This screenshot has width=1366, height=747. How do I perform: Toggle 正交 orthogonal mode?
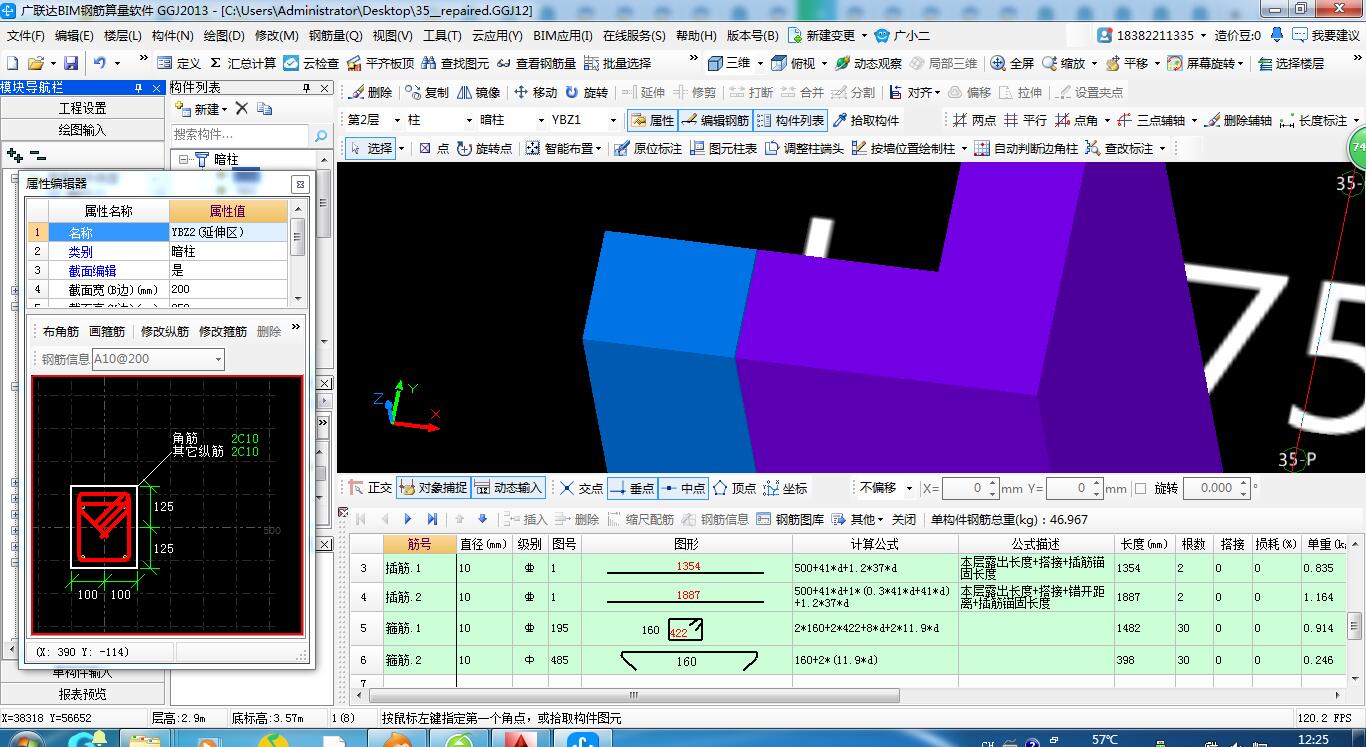pyautogui.click(x=370, y=488)
